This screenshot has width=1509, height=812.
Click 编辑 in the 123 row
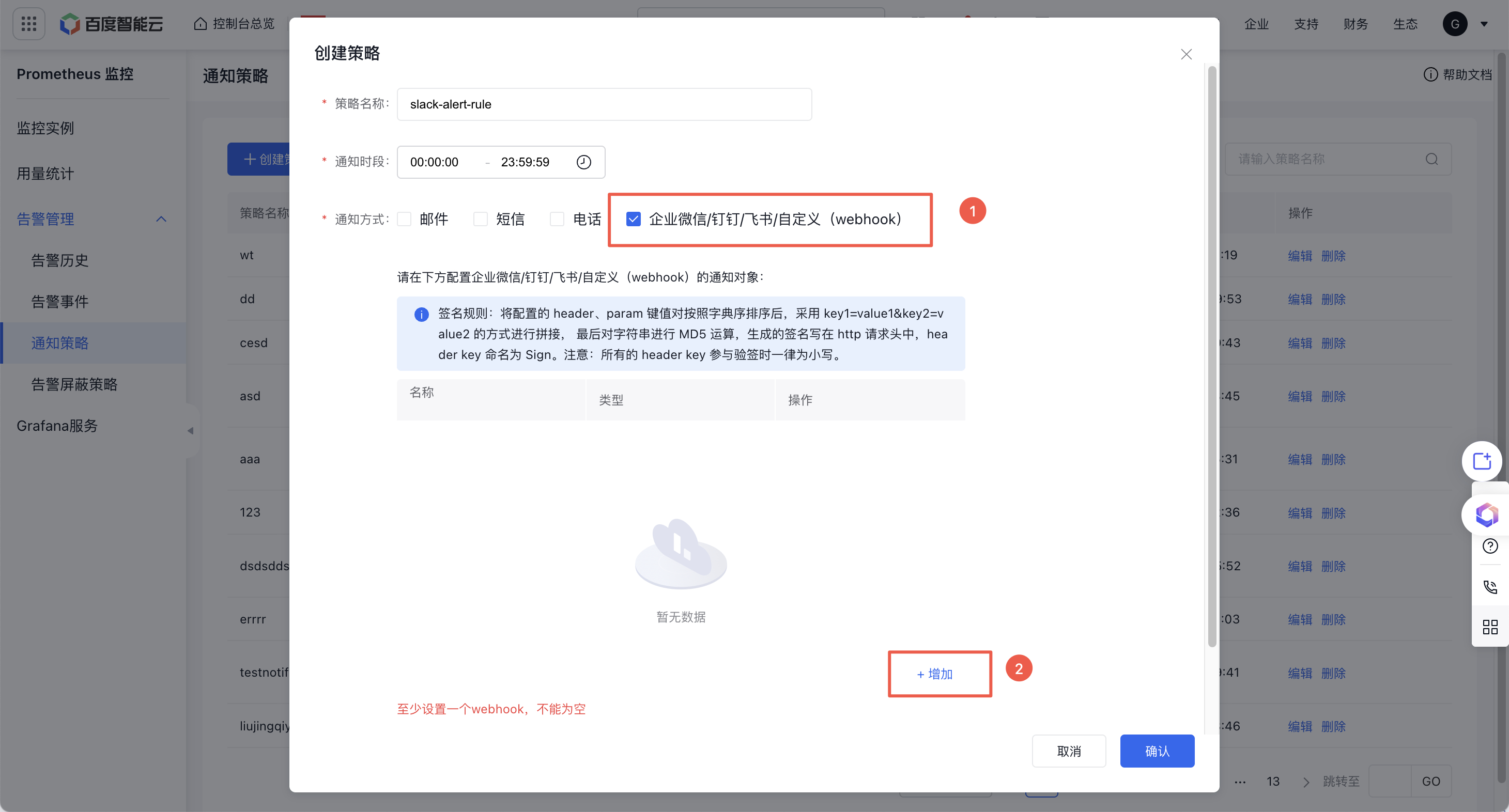point(1300,513)
